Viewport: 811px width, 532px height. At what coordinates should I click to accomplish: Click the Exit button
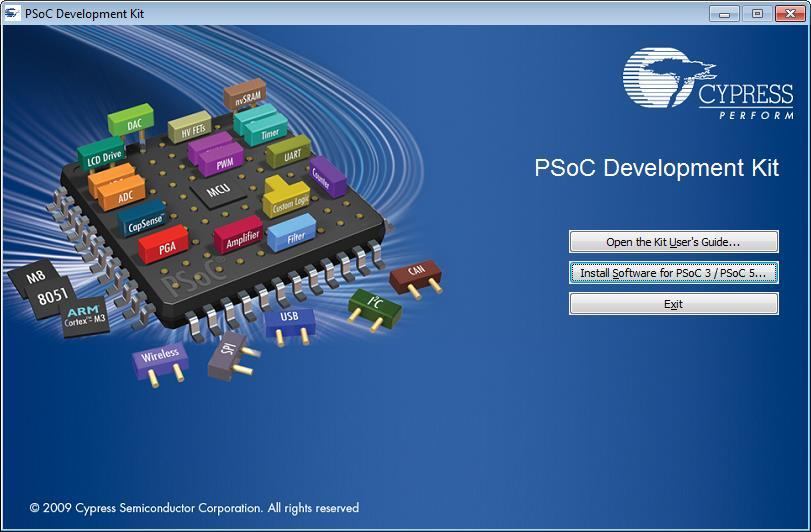[673, 303]
